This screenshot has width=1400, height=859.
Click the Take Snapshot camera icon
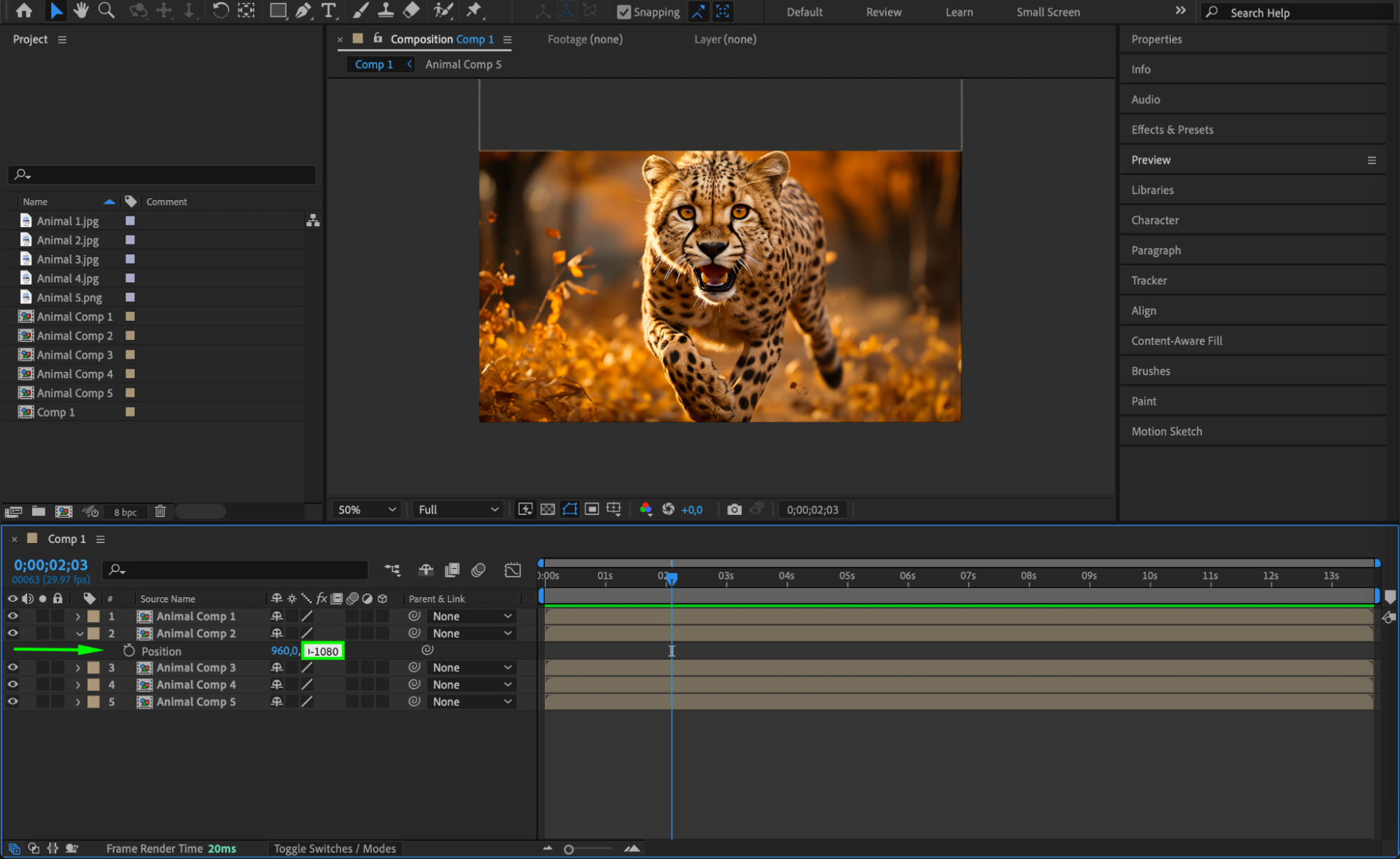(x=734, y=509)
